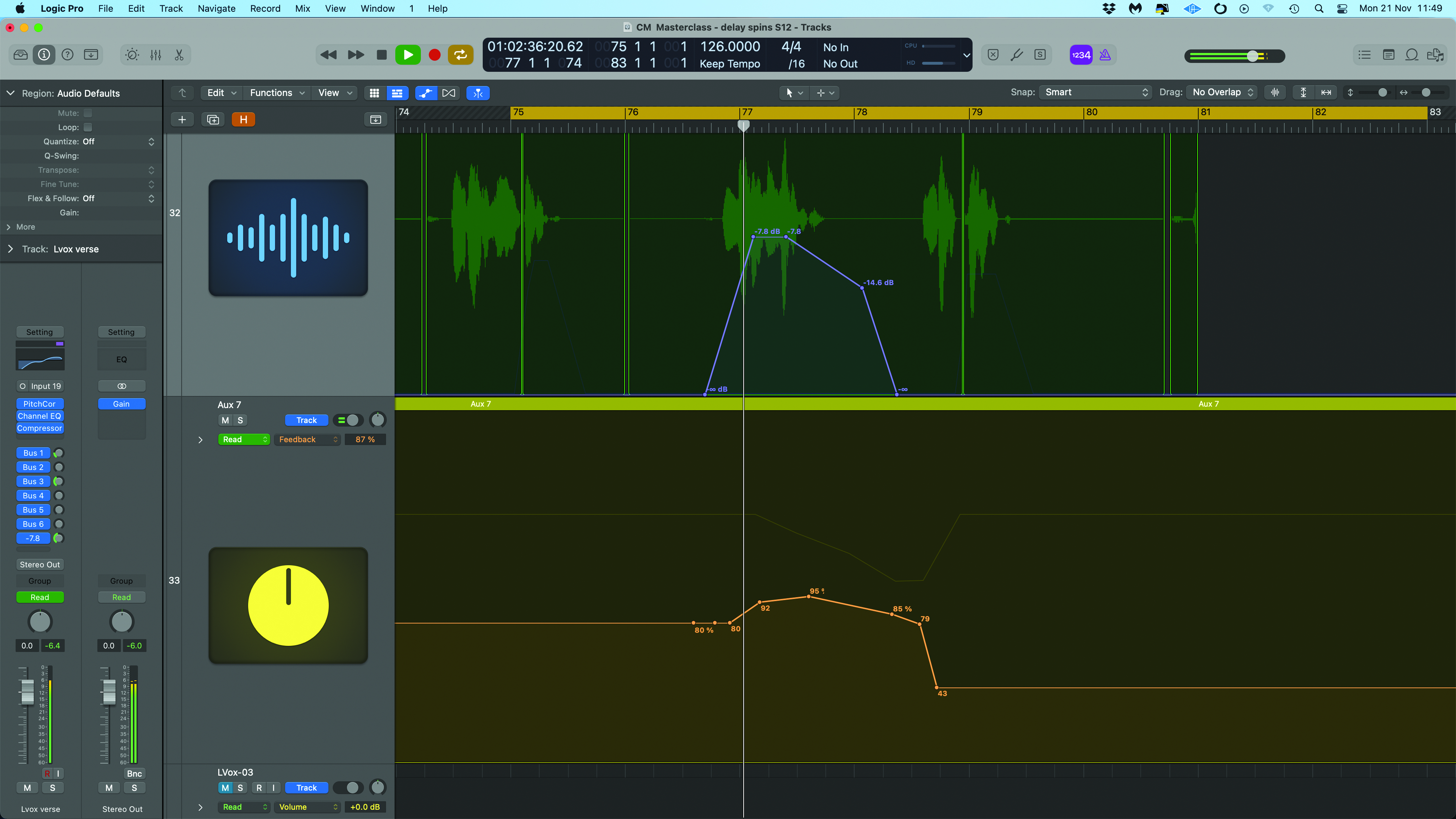Image resolution: width=1456 pixels, height=819 pixels.
Task: Click the orange Hide (H) button
Action: pyautogui.click(x=243, y=119)
